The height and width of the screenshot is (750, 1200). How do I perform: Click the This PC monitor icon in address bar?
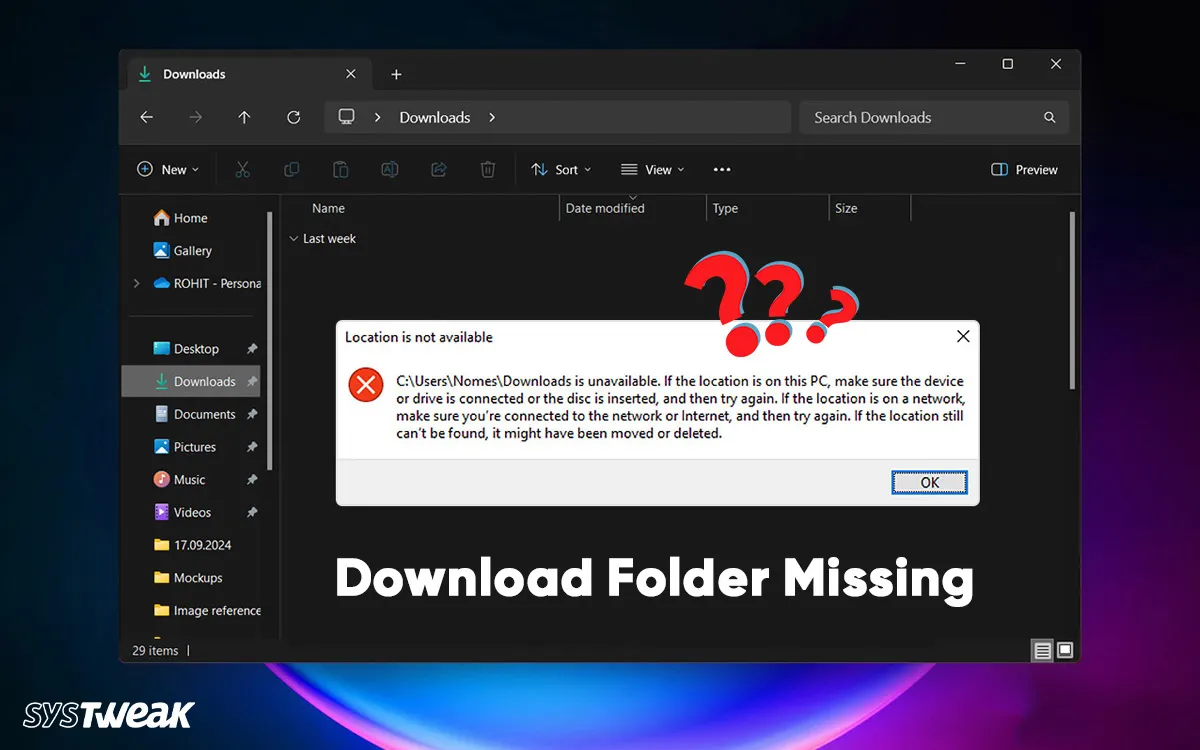pyautogui.click(x=347, y=117)
